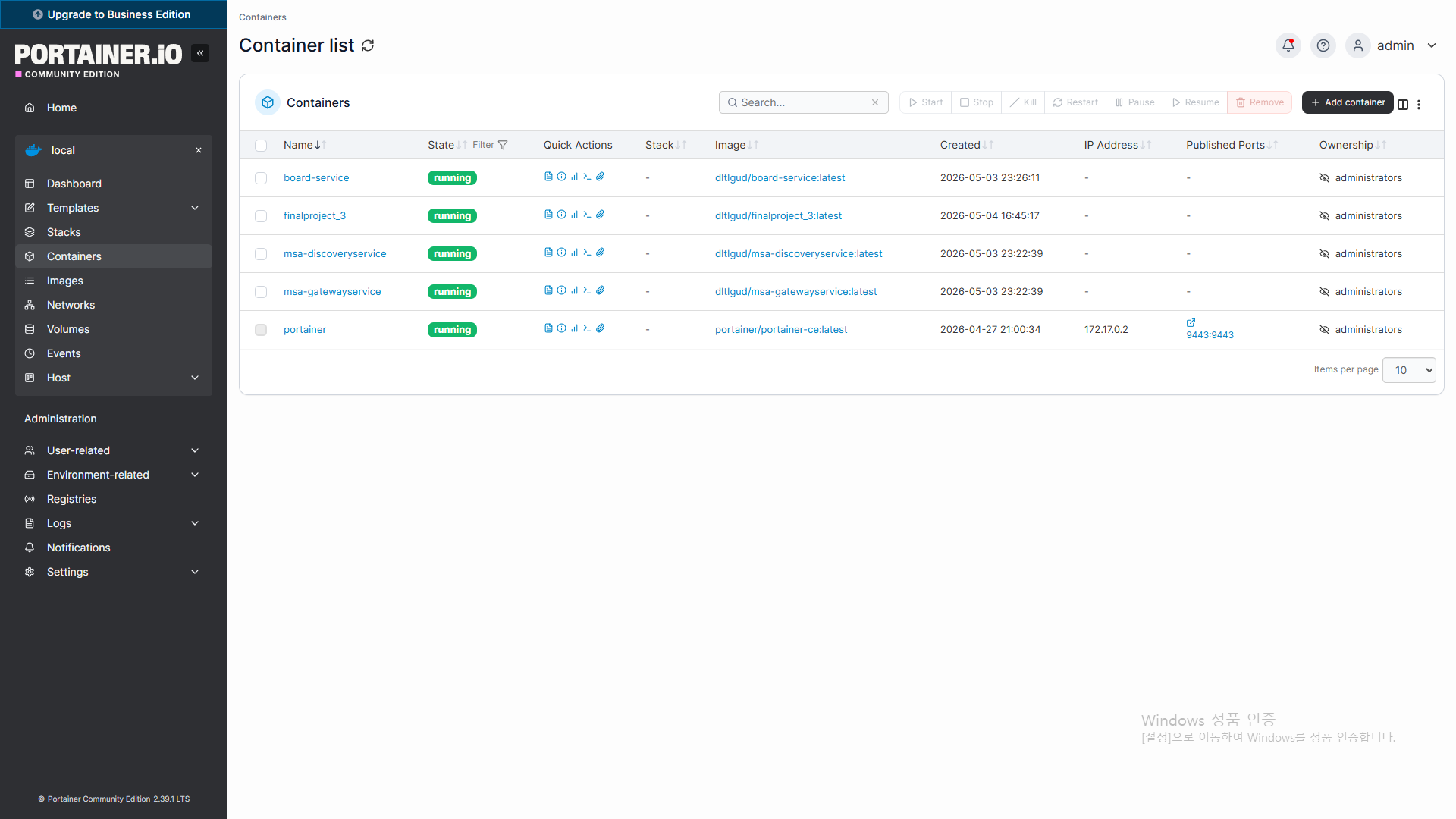Attach to the portainer container

pos(600,328)
